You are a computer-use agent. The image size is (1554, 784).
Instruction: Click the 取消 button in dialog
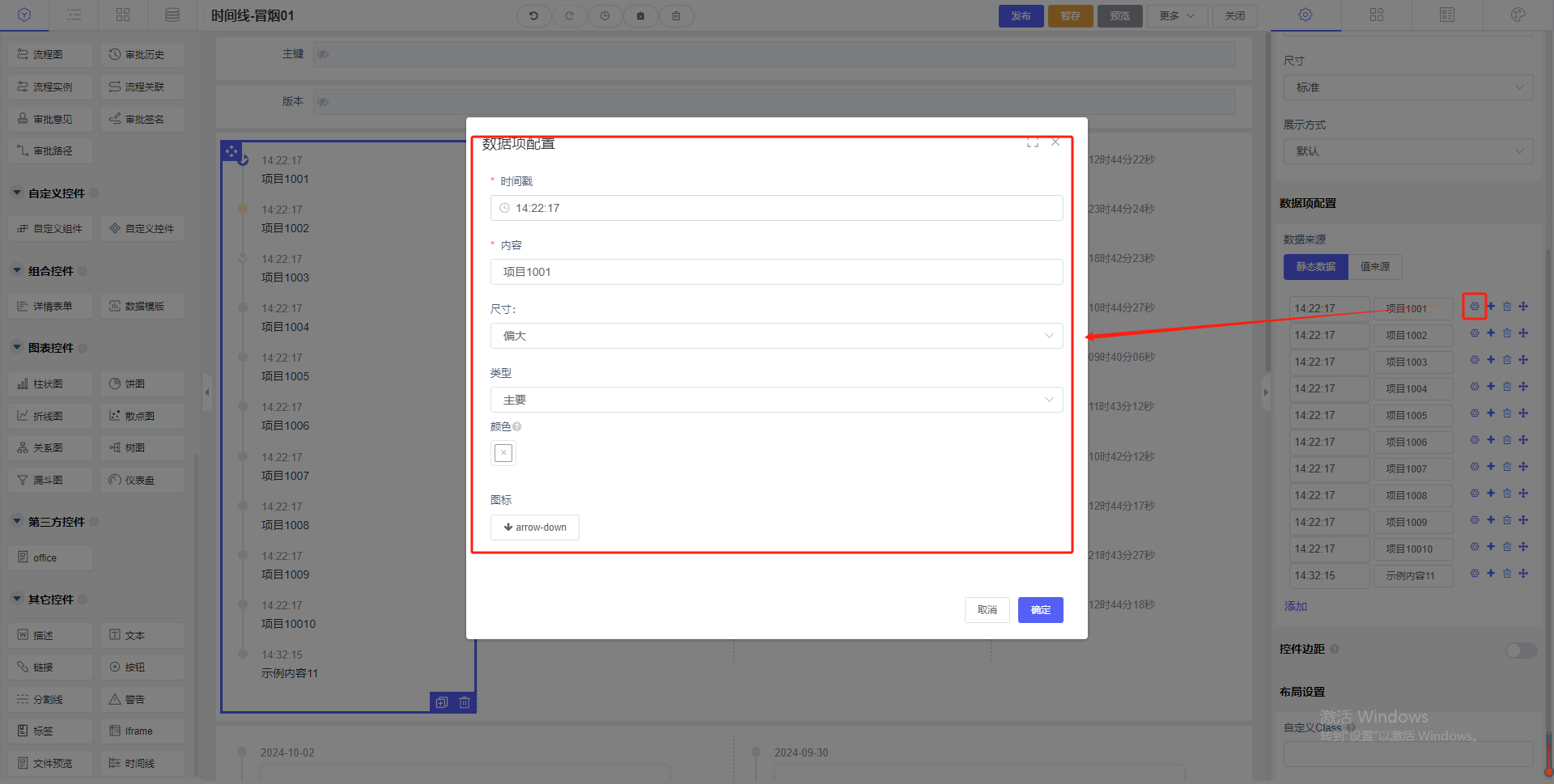pos(987,610)
